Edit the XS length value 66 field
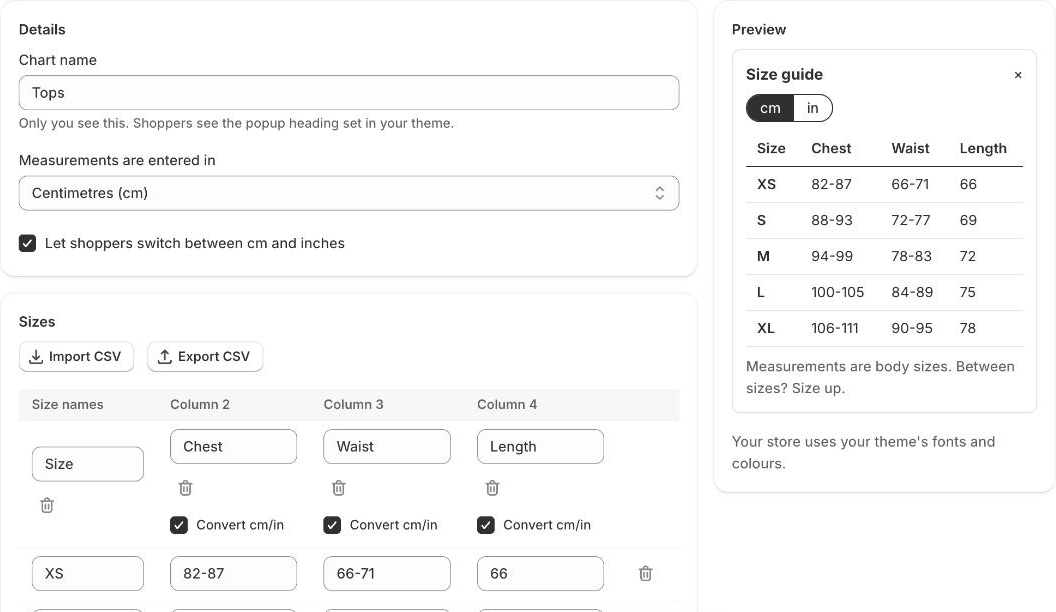1056x612 pixels. pos(540,573)
